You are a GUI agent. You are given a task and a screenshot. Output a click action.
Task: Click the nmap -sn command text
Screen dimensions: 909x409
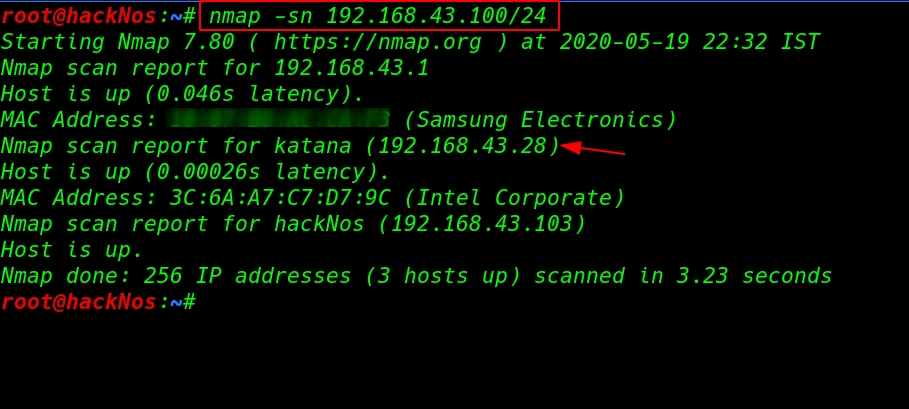(x=377, y=16)
